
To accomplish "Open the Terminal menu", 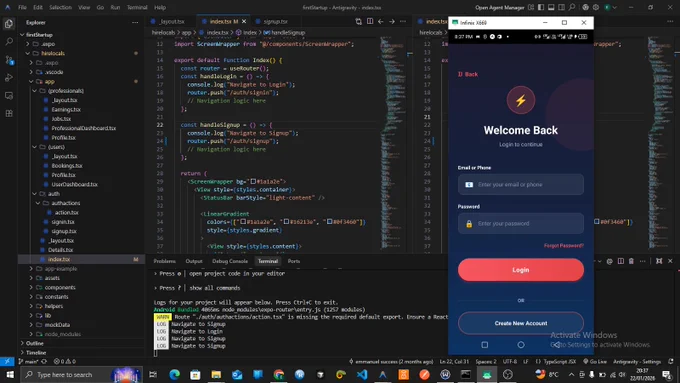I will (137, 7).
